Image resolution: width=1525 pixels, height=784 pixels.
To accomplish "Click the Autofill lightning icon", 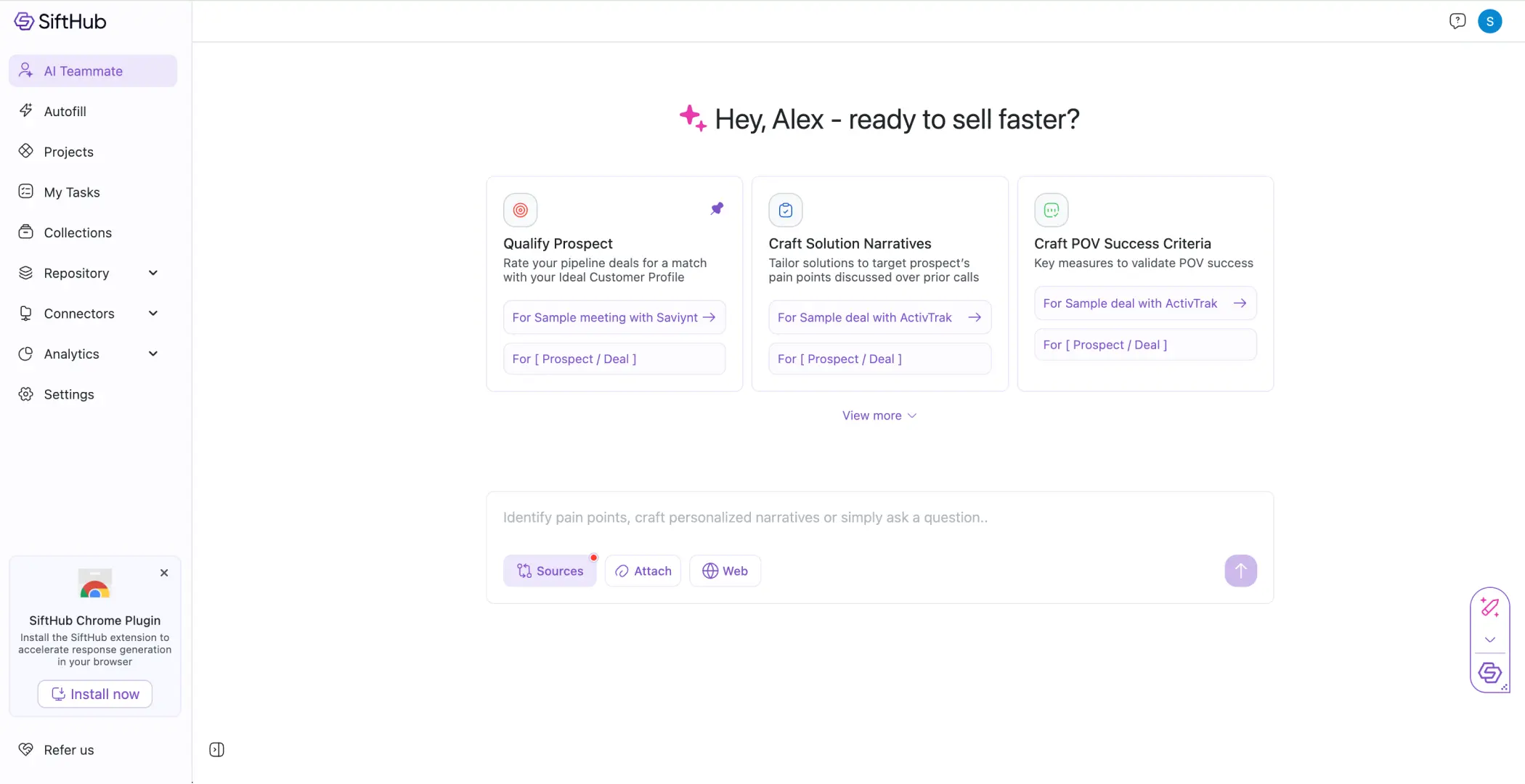I will coord(26,110).
